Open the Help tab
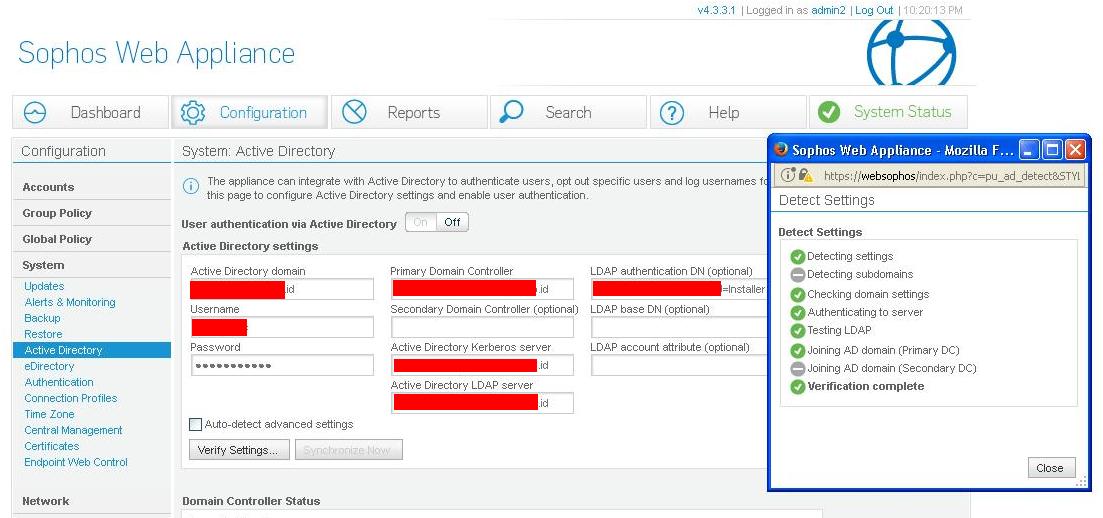This screenshot has width=1103, height=518. [728, 112]
